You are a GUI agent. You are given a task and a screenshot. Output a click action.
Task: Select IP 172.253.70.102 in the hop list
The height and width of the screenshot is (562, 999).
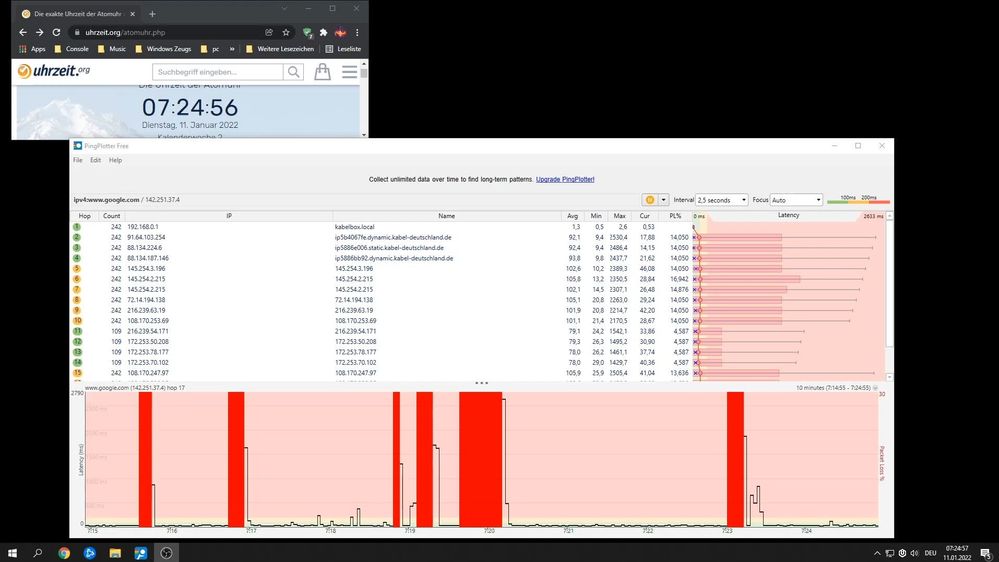(x=148, y=363)
